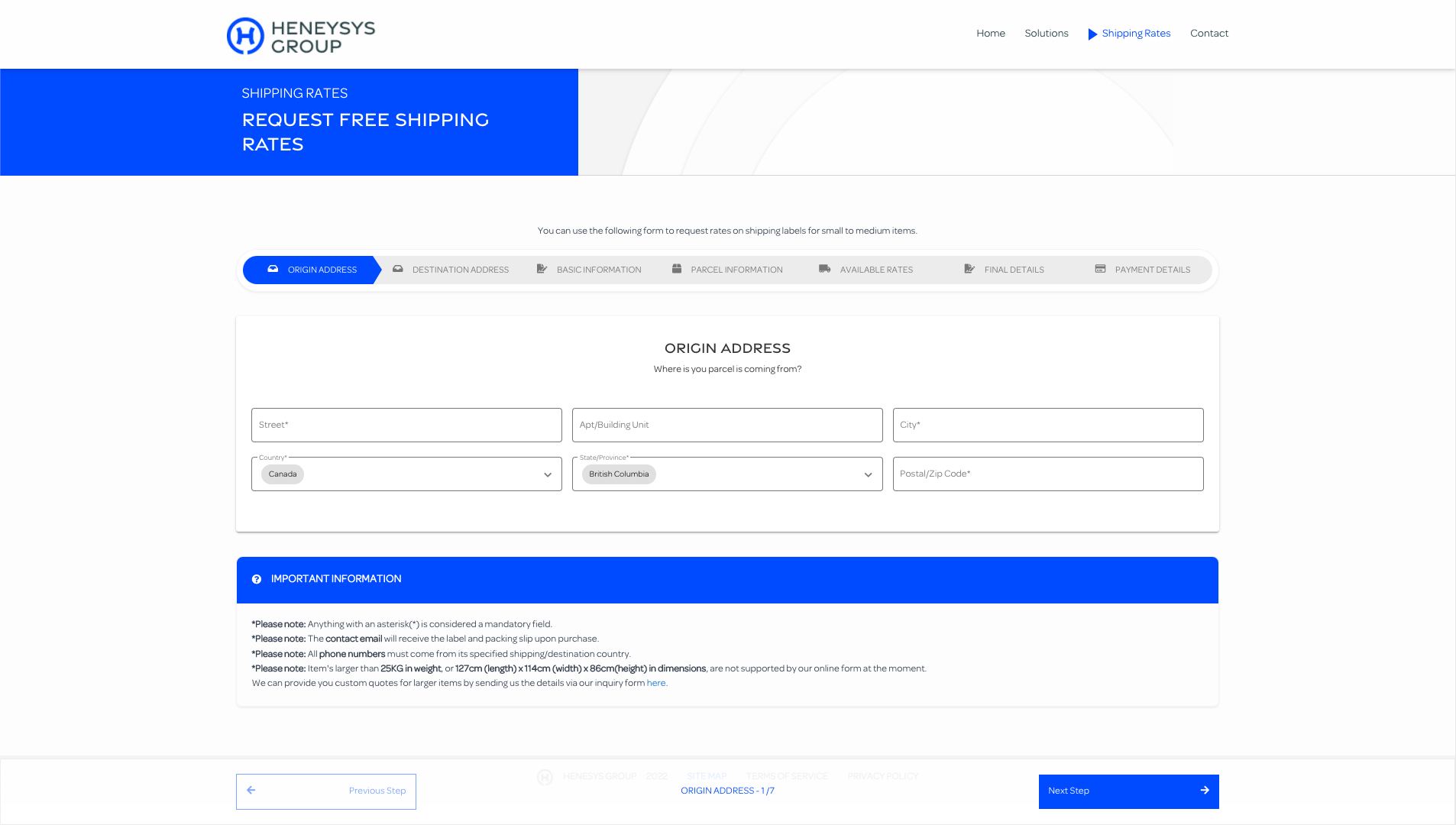
Task: Switch to Basic Information step
Action: [x=589, y=270]
